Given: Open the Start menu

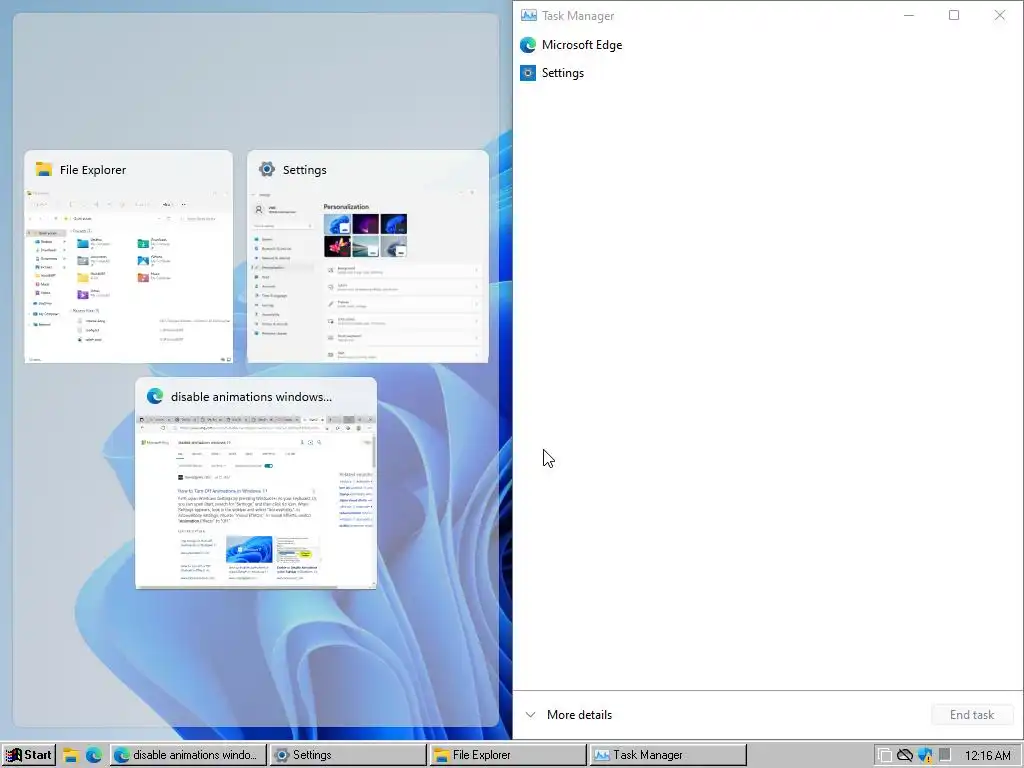Looking at the screenshot, I should coord(29,755).
